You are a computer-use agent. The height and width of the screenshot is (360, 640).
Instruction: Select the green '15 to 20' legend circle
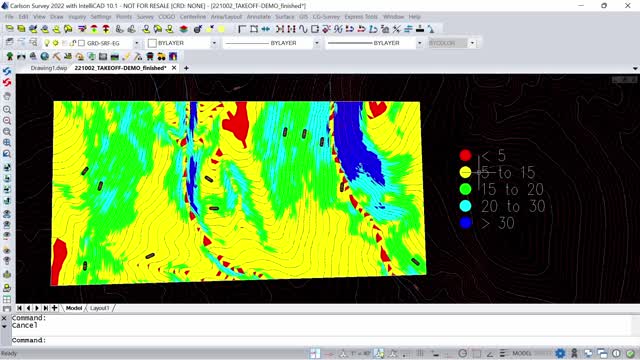[465, 189]
